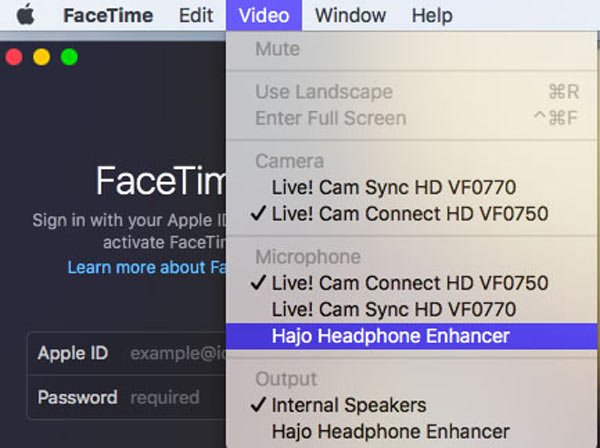Viewport: 600px width, 448px height.
Task: Close the open Video menu
Action: coord(264,15)
